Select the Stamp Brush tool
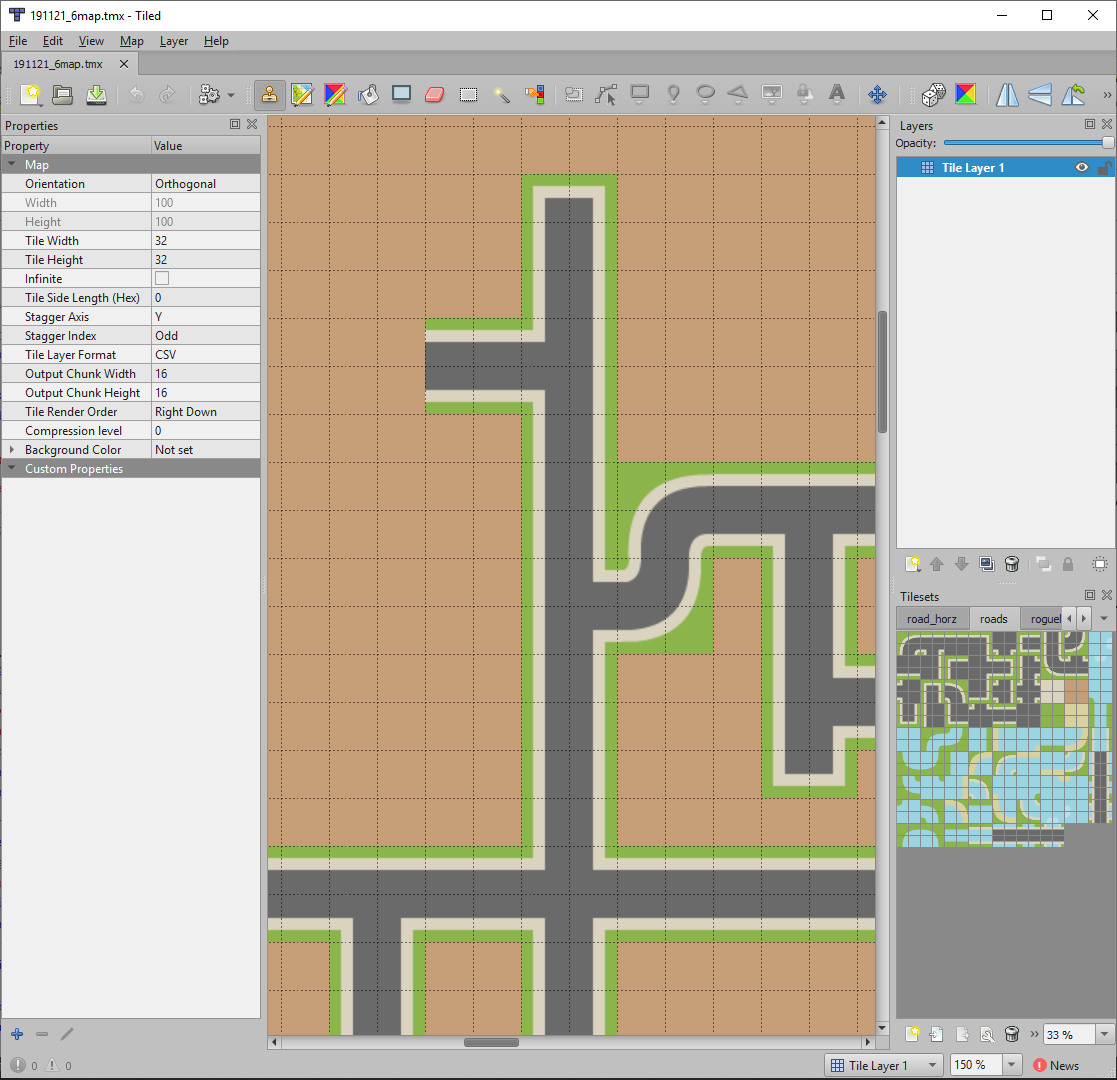Viewport: 1117px width, 1080px height. (x=270, y=94)
